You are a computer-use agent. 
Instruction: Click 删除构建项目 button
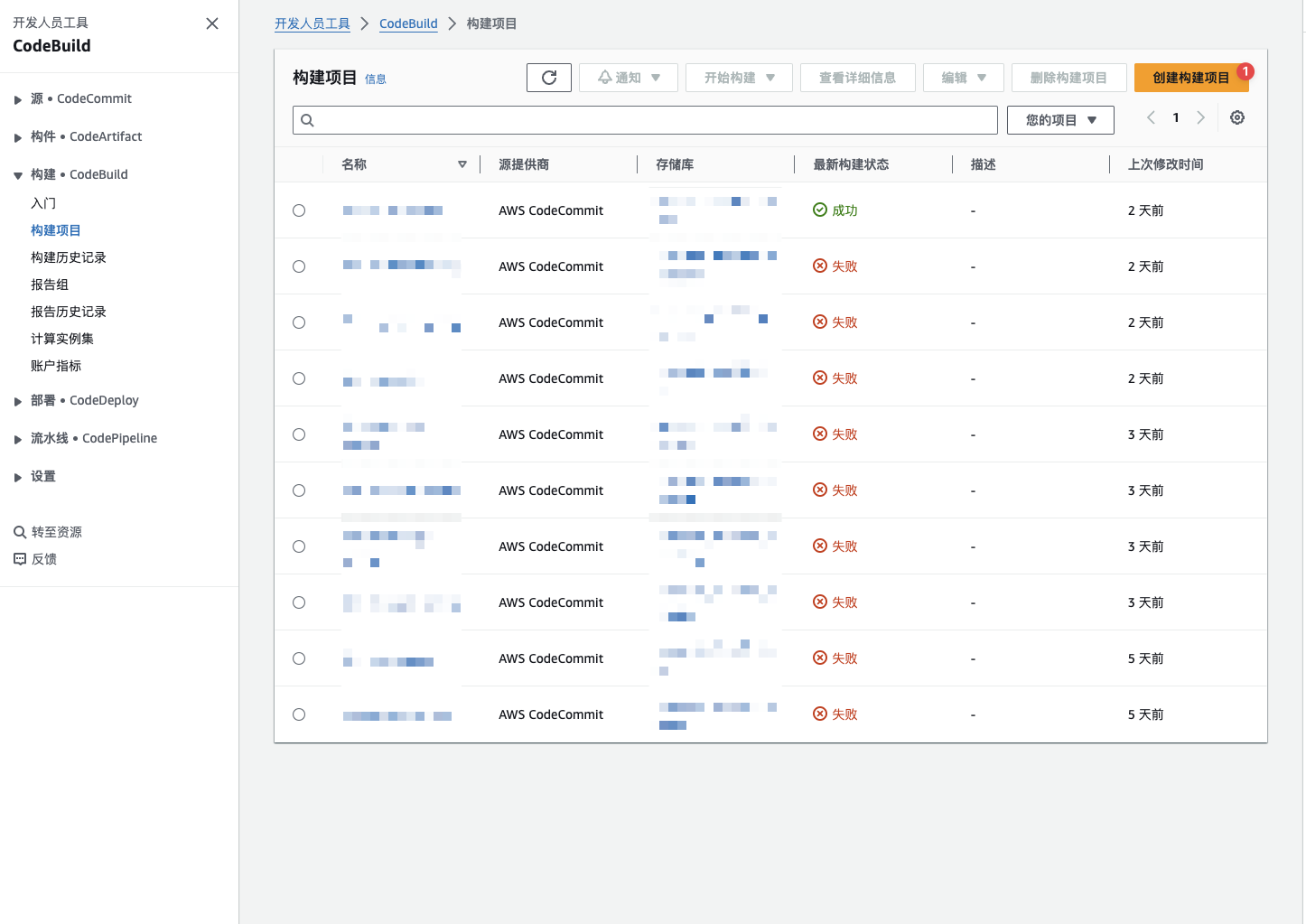[1069, 78]
